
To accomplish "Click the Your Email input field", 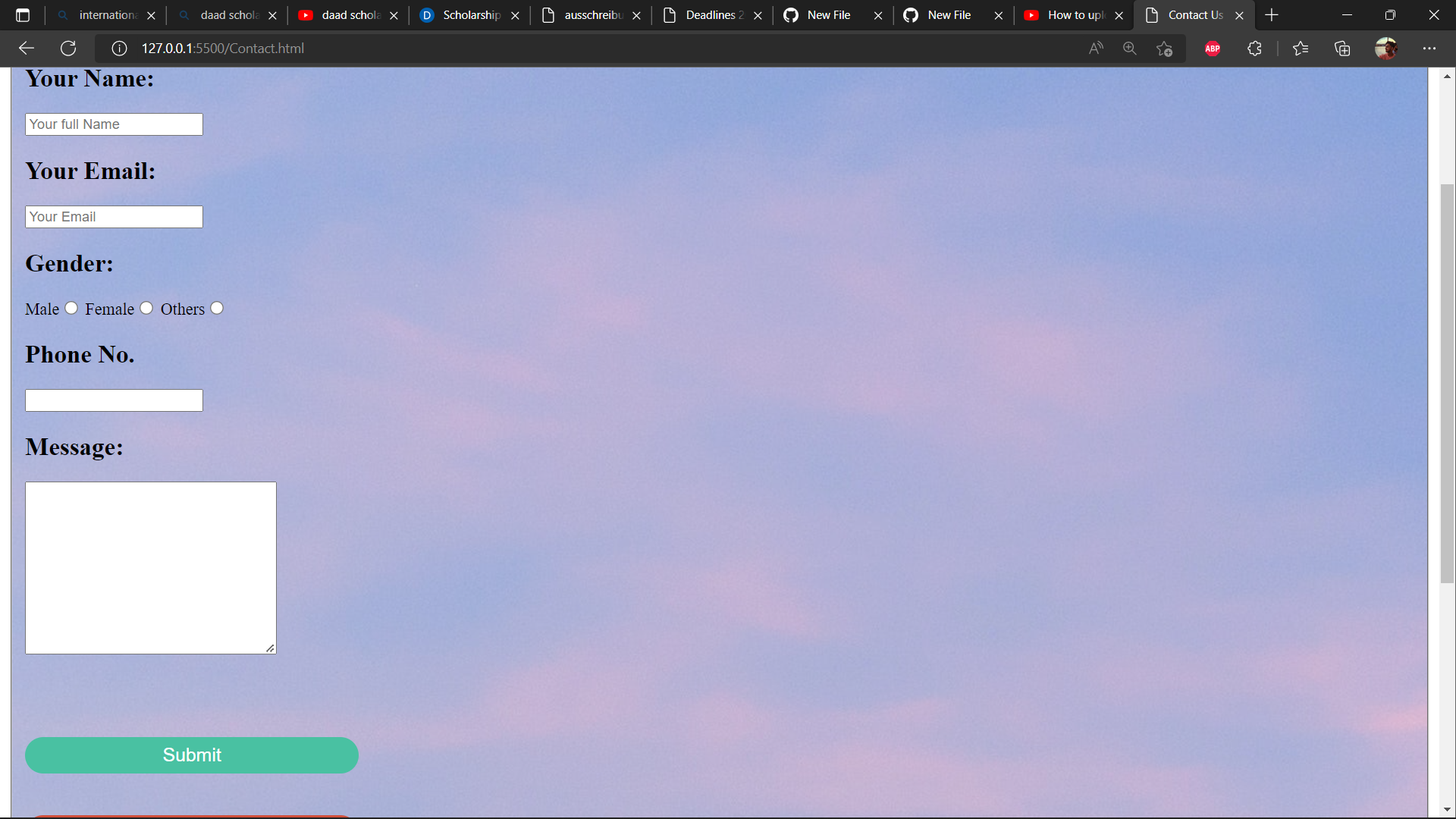I will [x=114, y=217].
